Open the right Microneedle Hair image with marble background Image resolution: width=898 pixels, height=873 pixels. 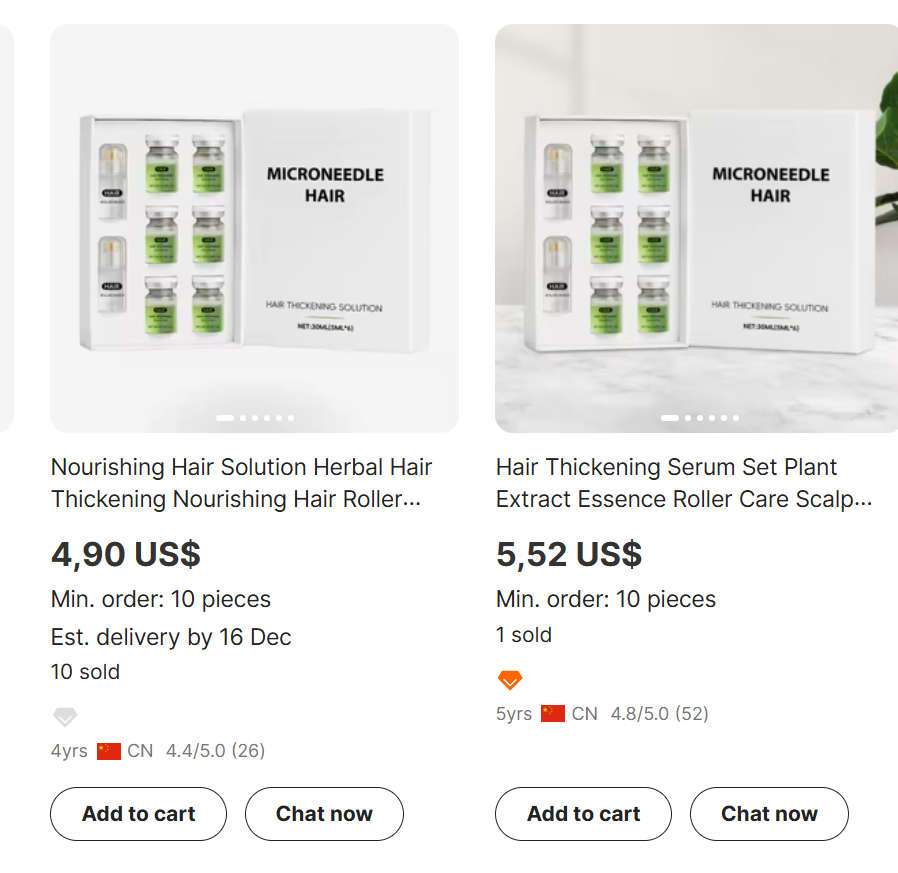tap(696, 228)
